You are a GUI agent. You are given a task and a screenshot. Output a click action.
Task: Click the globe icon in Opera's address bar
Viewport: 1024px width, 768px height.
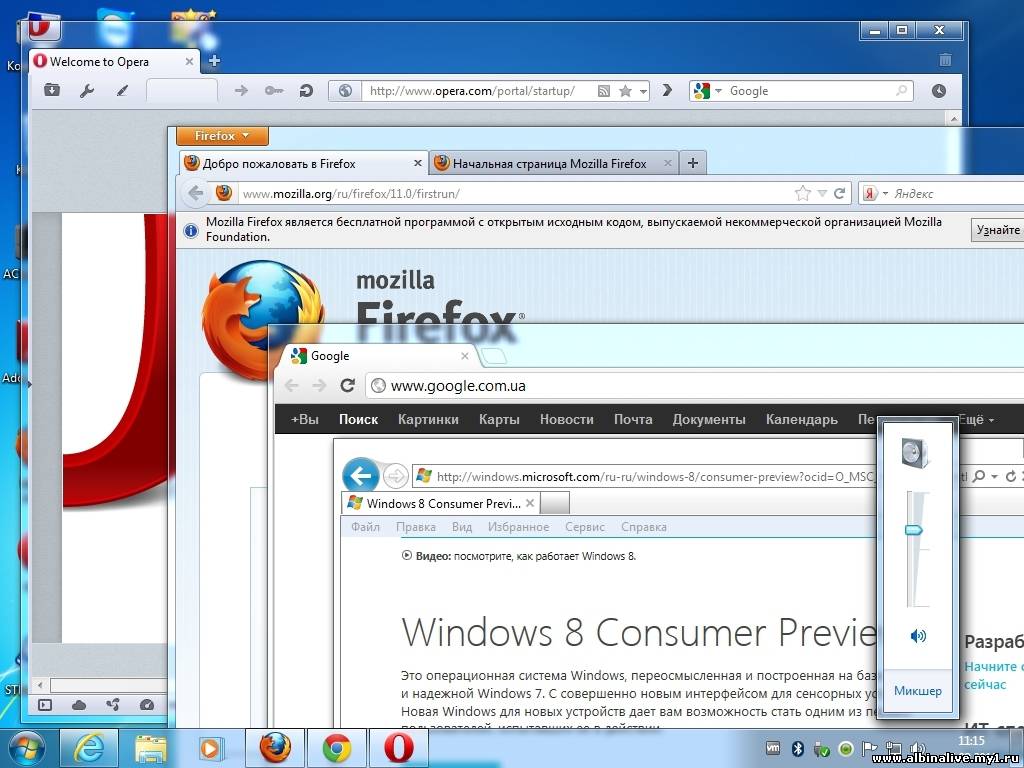345,91
